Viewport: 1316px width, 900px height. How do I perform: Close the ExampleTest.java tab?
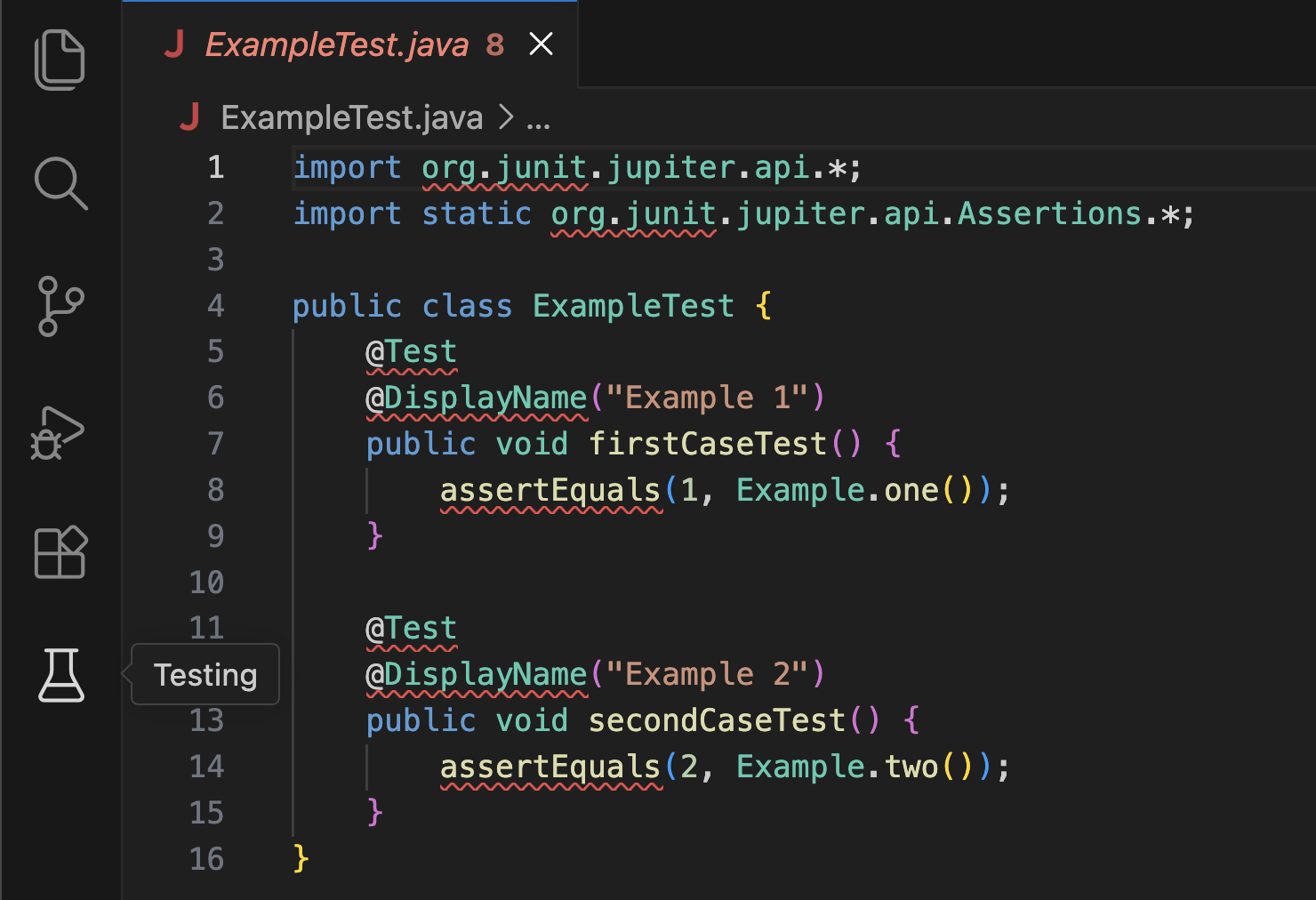pos(541,44)
